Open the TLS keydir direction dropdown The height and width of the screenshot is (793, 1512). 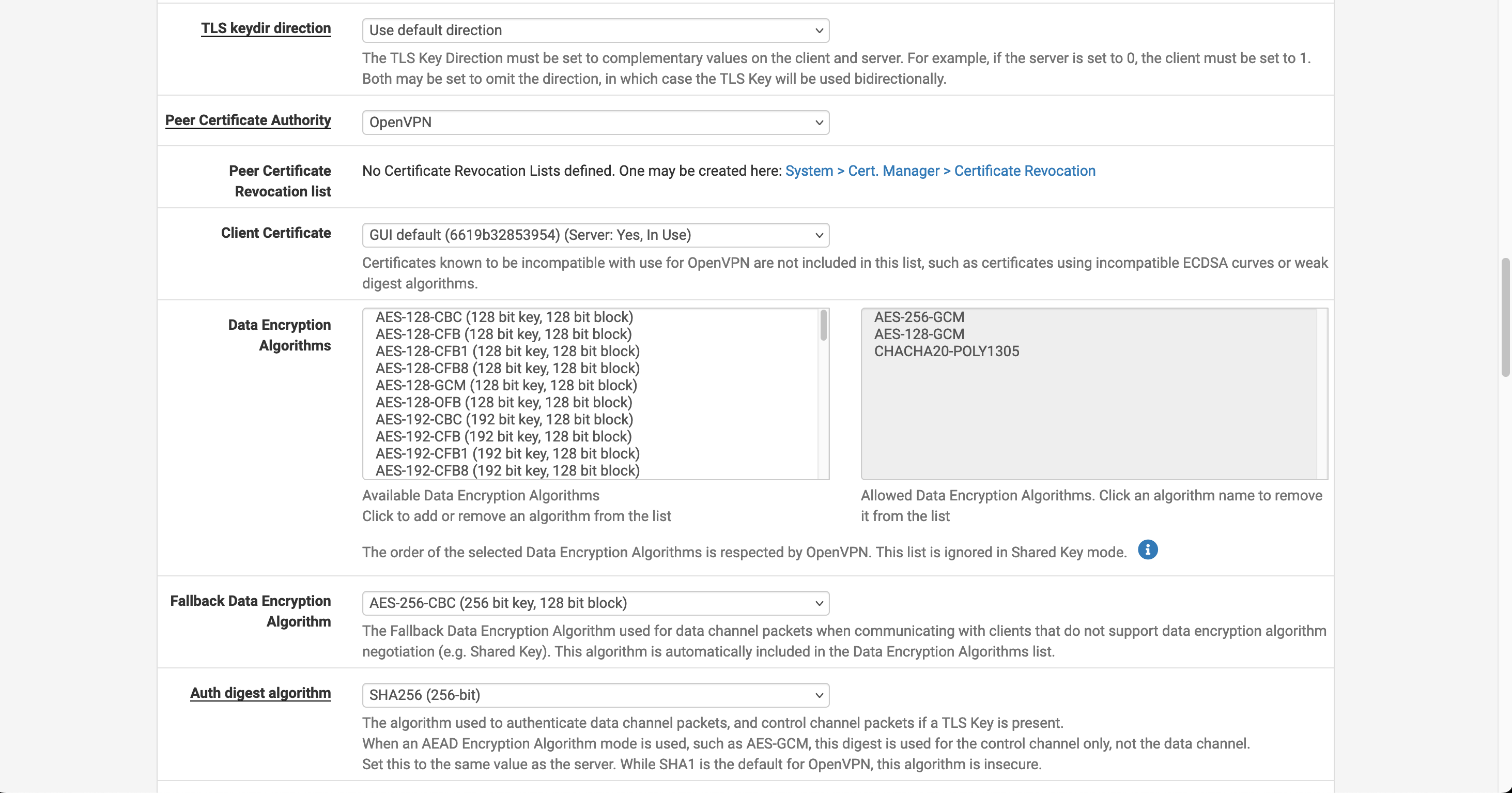(595, 30)
